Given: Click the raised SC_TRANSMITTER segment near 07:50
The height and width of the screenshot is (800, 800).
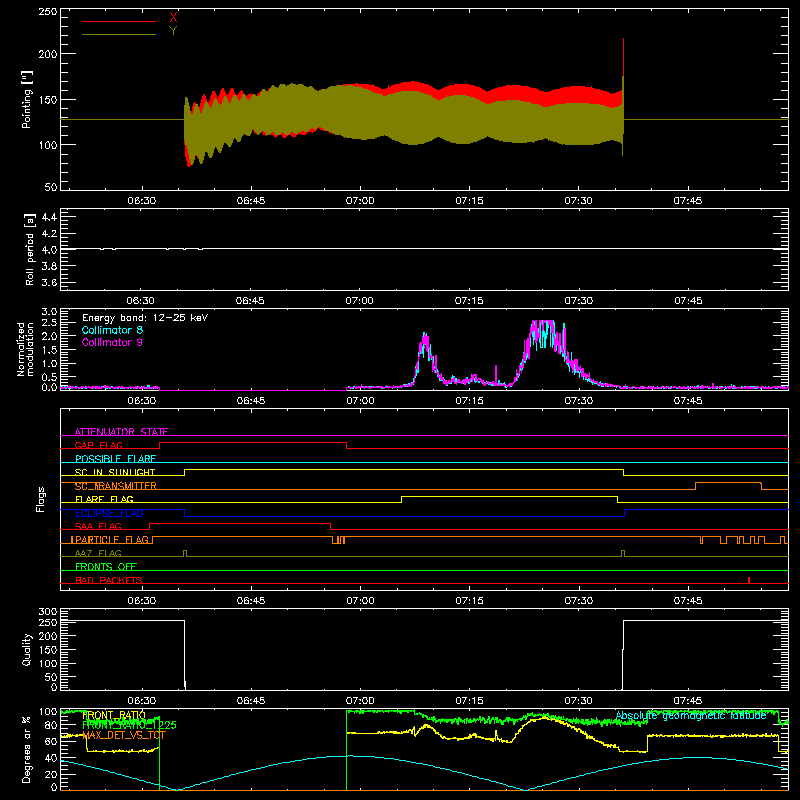Looking at the screenshot, I should coord(729,483).
